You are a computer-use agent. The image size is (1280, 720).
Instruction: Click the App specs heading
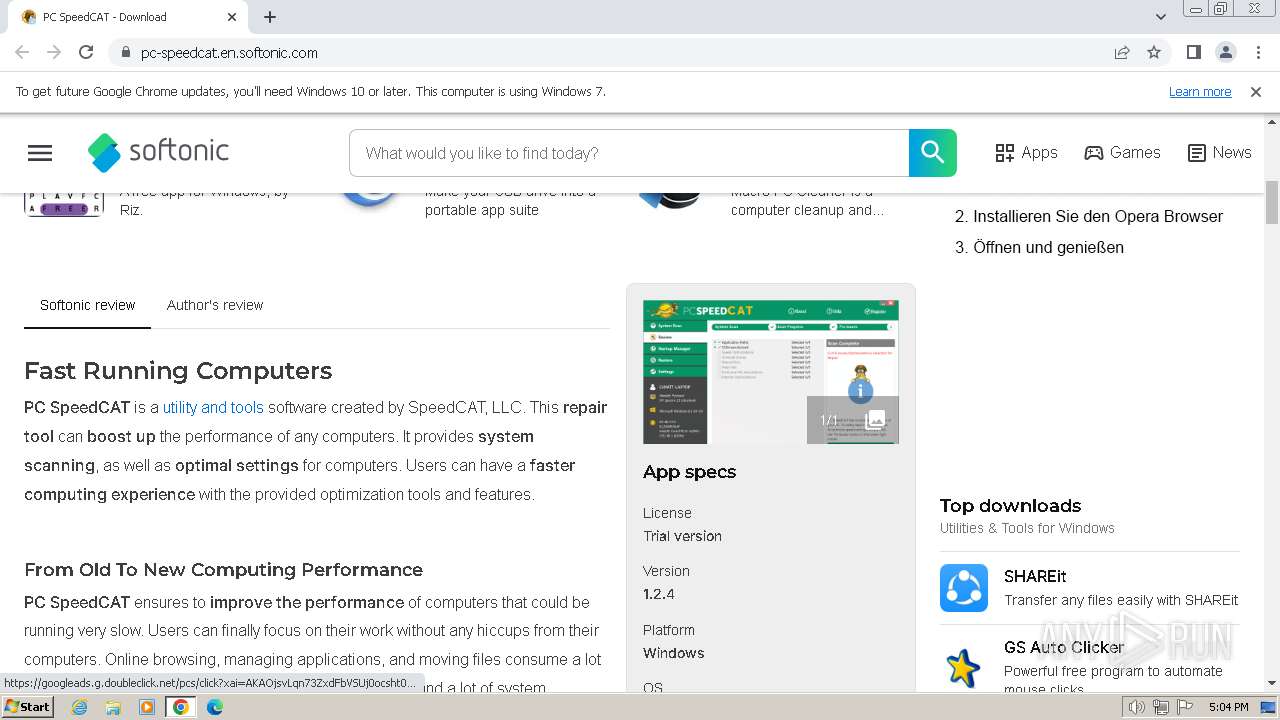(x=689, y=472)
